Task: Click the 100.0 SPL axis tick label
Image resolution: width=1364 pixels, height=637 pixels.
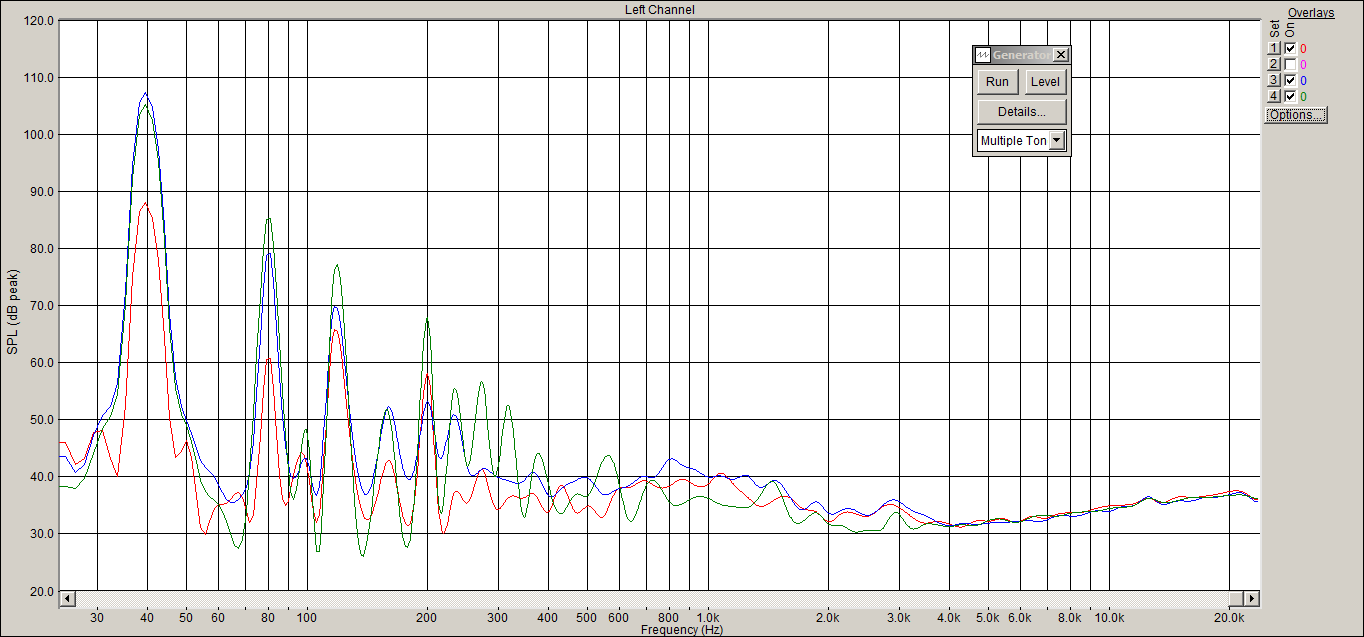Action: click(38, 134)
